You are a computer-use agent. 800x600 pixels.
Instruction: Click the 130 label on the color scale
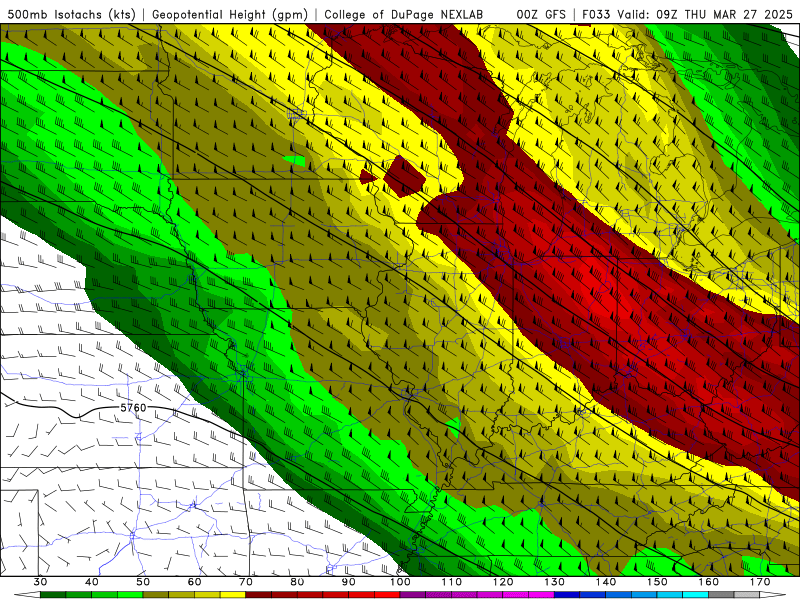tap(555, 582)
